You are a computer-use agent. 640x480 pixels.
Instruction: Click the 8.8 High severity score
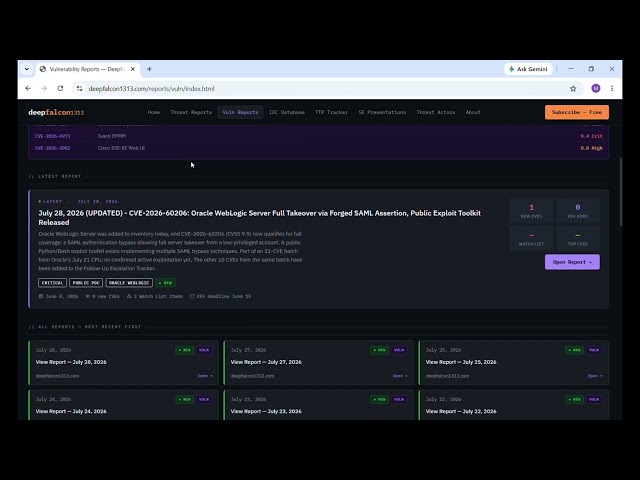(591, 148)
